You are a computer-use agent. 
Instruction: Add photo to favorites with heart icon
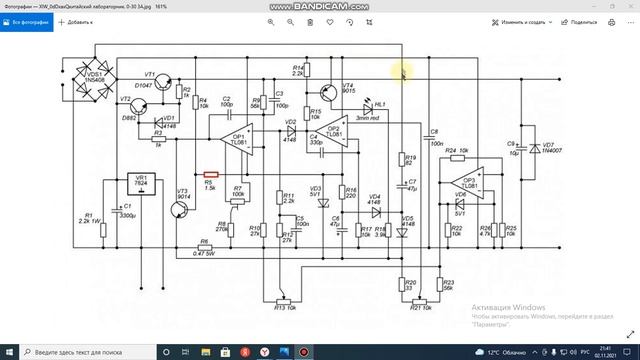[x=330, y=22]
